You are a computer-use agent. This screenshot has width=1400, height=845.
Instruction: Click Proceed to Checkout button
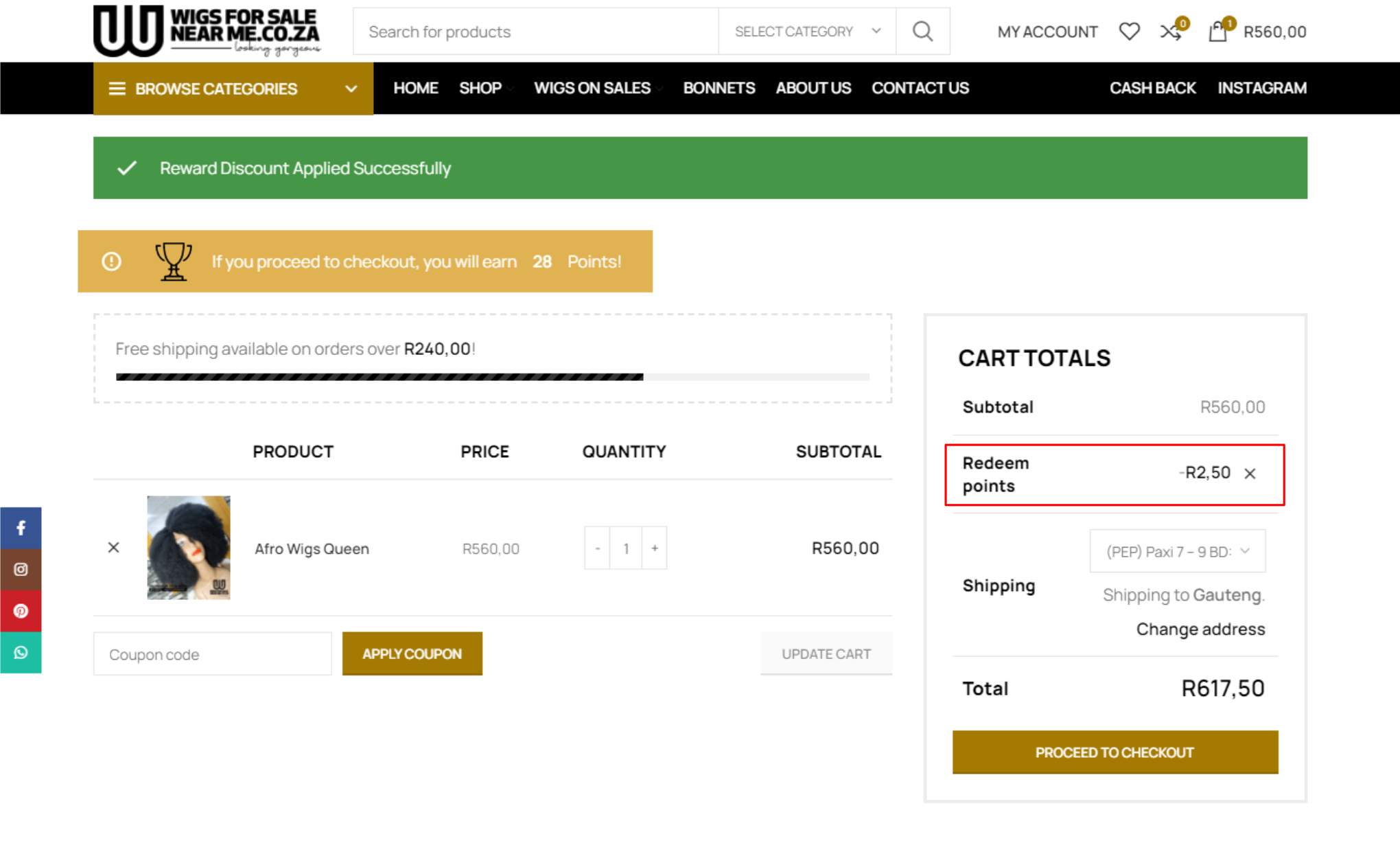click(x=1115, y=752)
